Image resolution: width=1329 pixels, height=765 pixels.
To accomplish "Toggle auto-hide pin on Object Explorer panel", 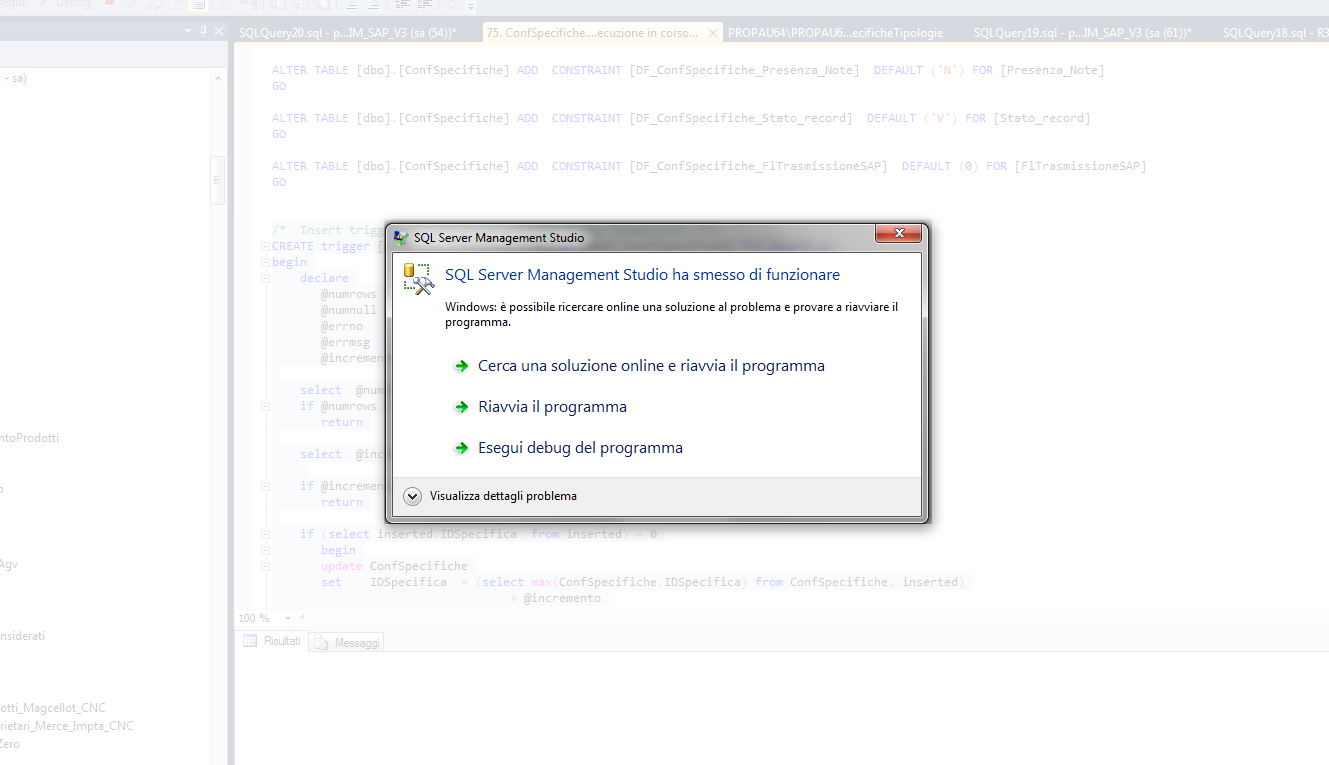I will point(204,32).
